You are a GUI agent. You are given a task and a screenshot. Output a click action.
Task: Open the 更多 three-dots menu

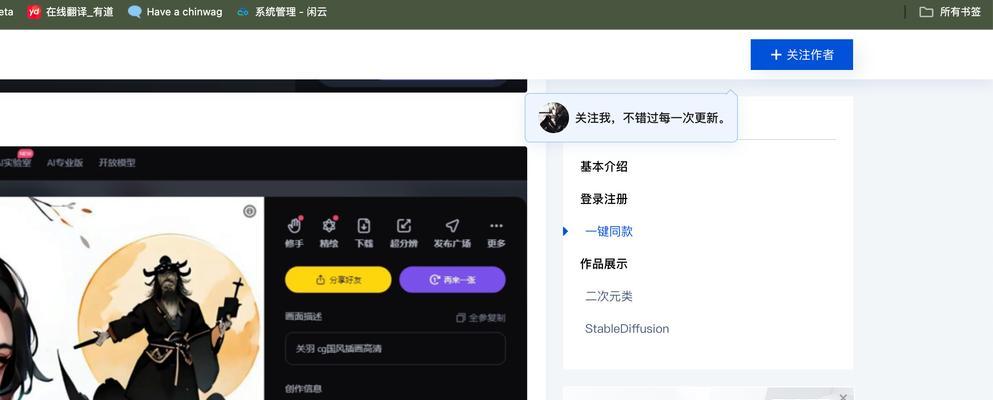click(496, 226)
